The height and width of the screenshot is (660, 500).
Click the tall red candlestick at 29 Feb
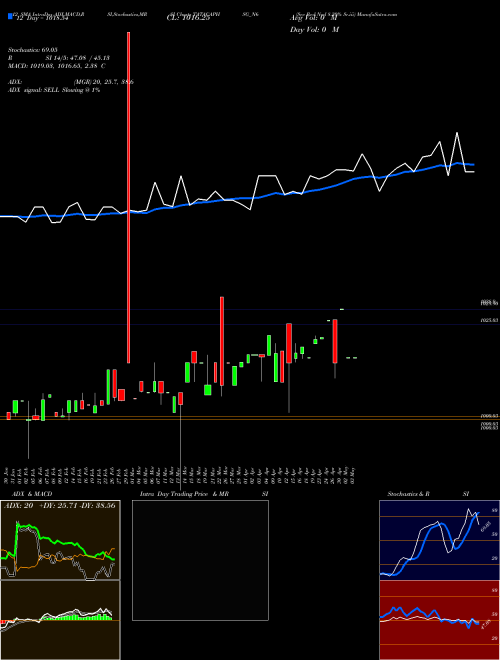(x=128, y=197)
